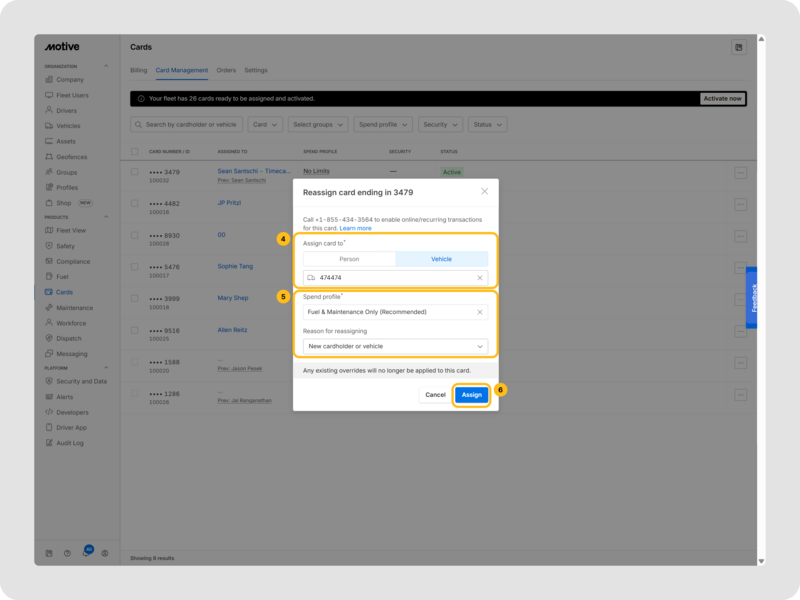
Task: Check the box for card ending 4482
Action: click(135, 204)
